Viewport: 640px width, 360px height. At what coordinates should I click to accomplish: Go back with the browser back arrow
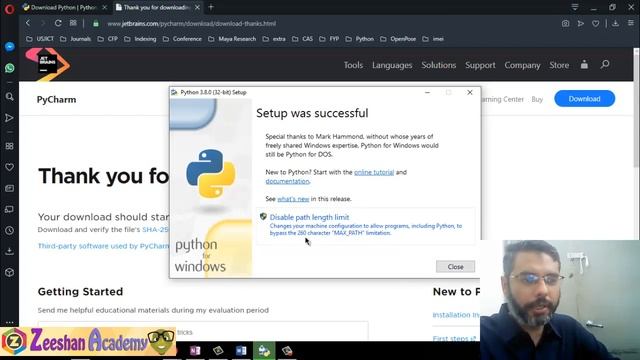28,23
